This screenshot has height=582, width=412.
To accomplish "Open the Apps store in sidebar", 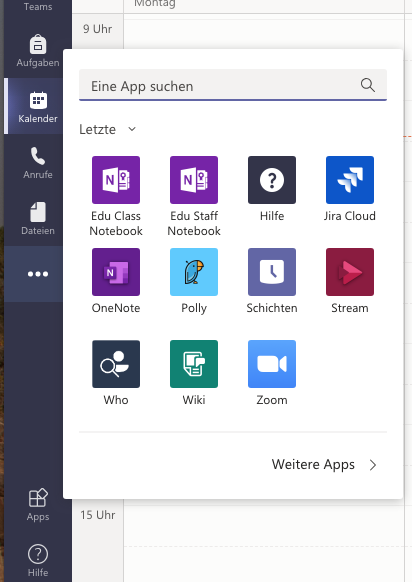I will pyautogui.click(x=38, y=505).
